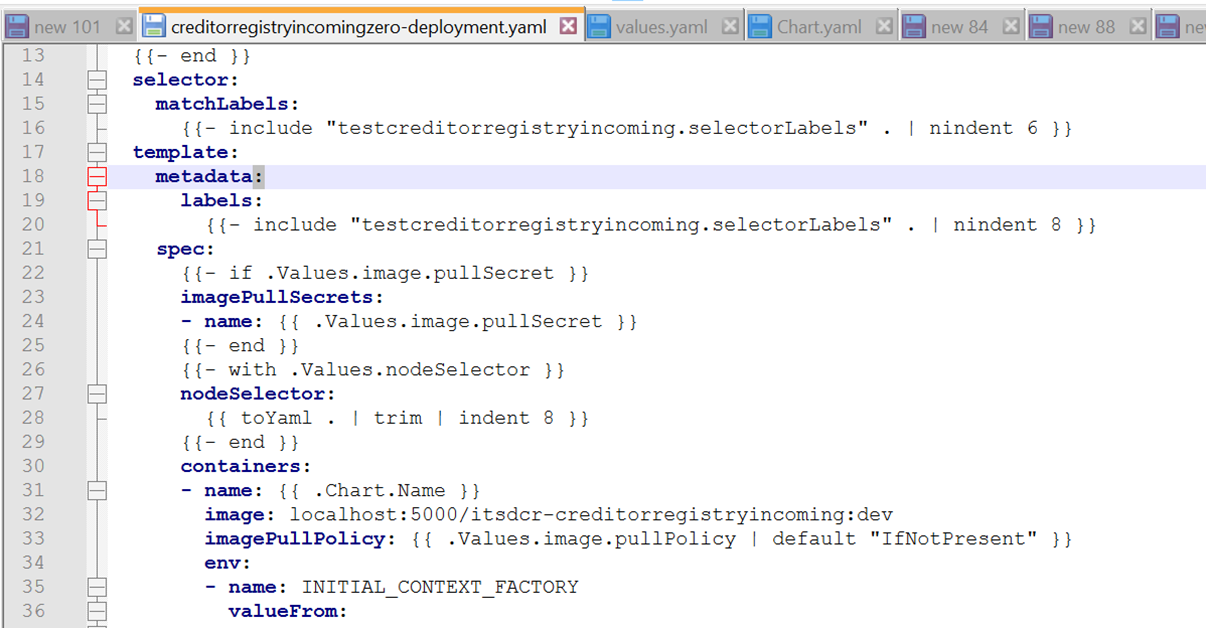Viewport: 1206px width, 628px height.
Task: Collapse the template block at line 17
Action: pos(96,152)
